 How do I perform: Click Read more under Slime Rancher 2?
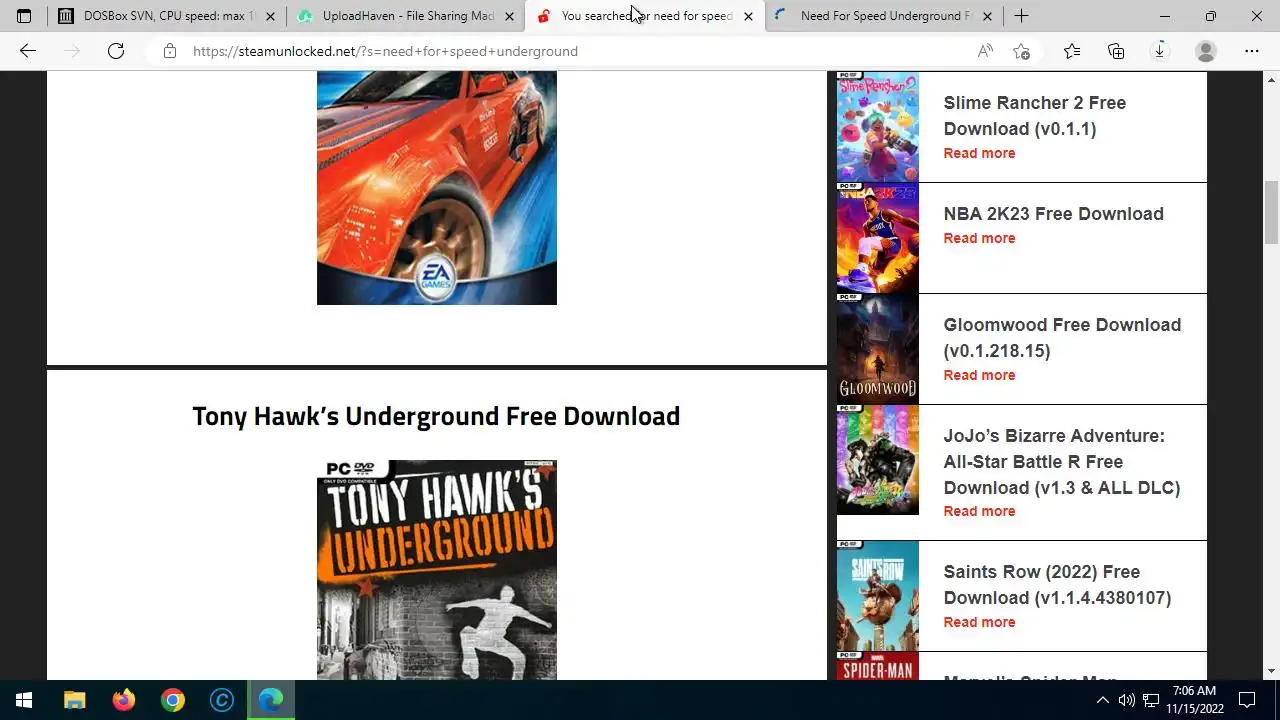point(979,153)
